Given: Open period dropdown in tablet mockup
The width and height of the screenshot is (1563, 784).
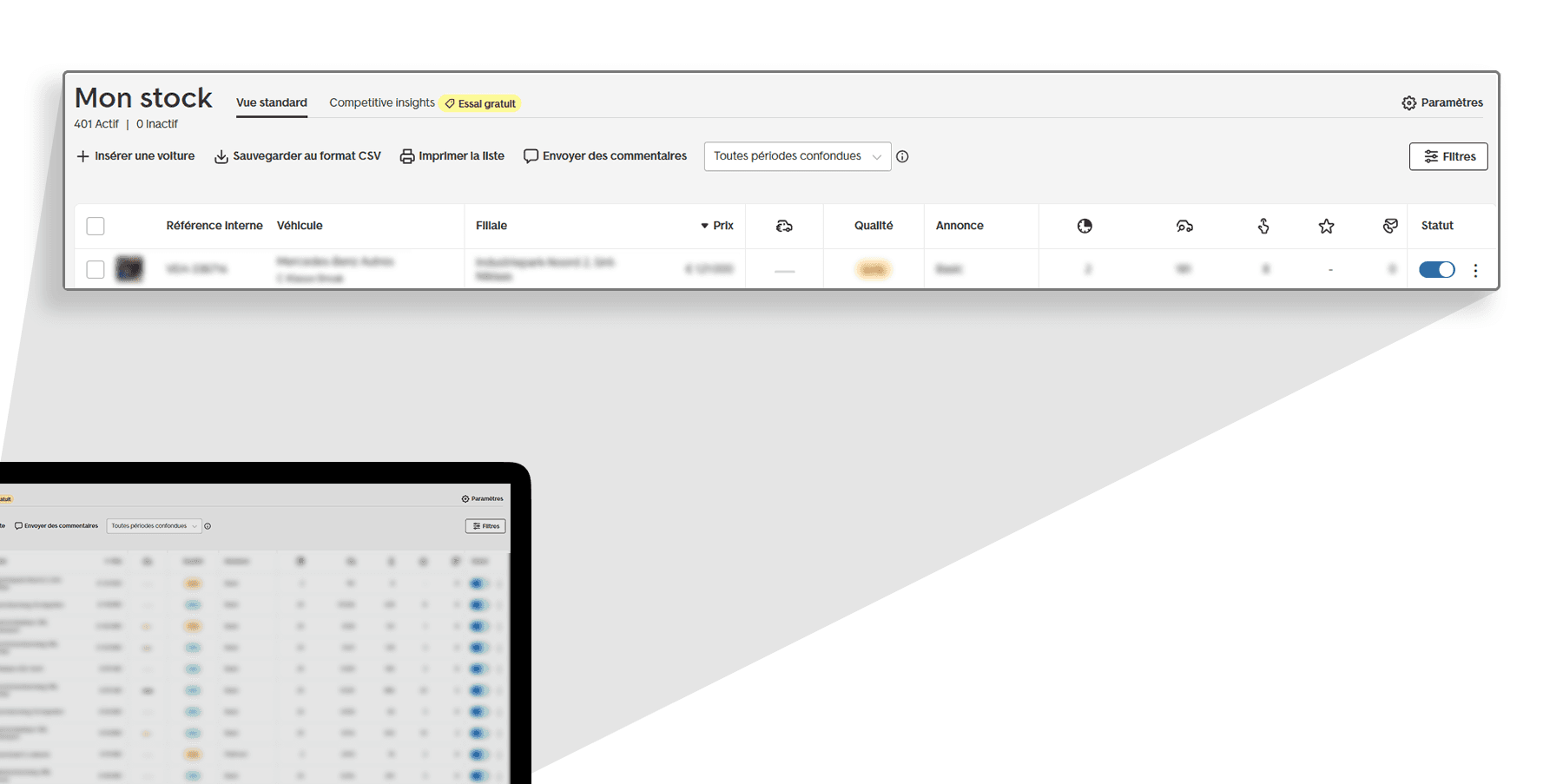Looking at the screenshot, I should pos(154,526).
